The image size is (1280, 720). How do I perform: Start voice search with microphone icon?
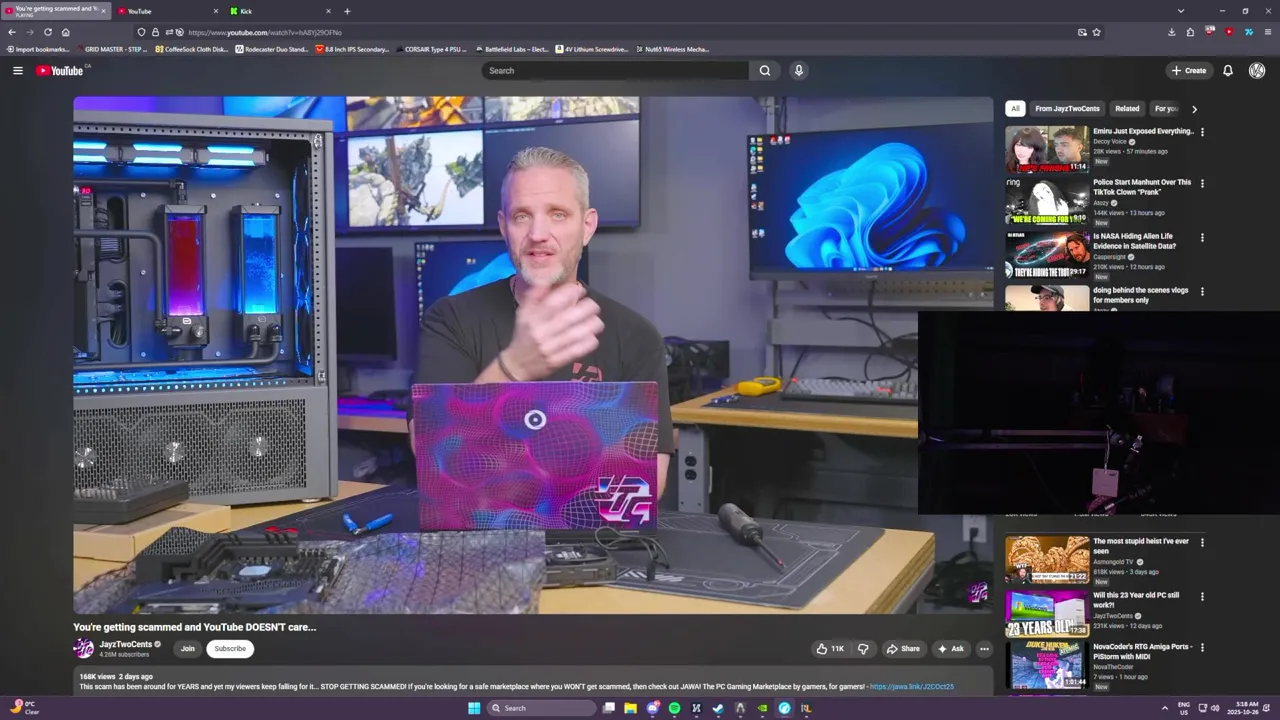tap(798, 70)
